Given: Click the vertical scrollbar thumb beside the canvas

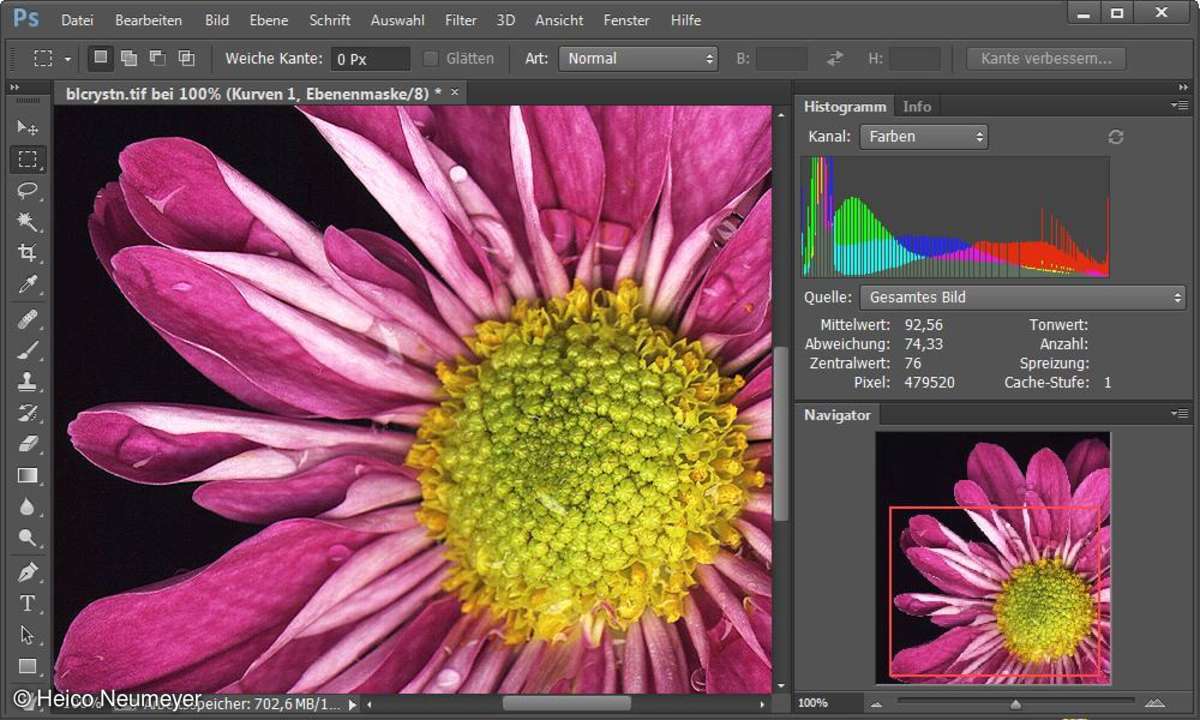Looking at the screenshot, I should (x=780, y=434).
